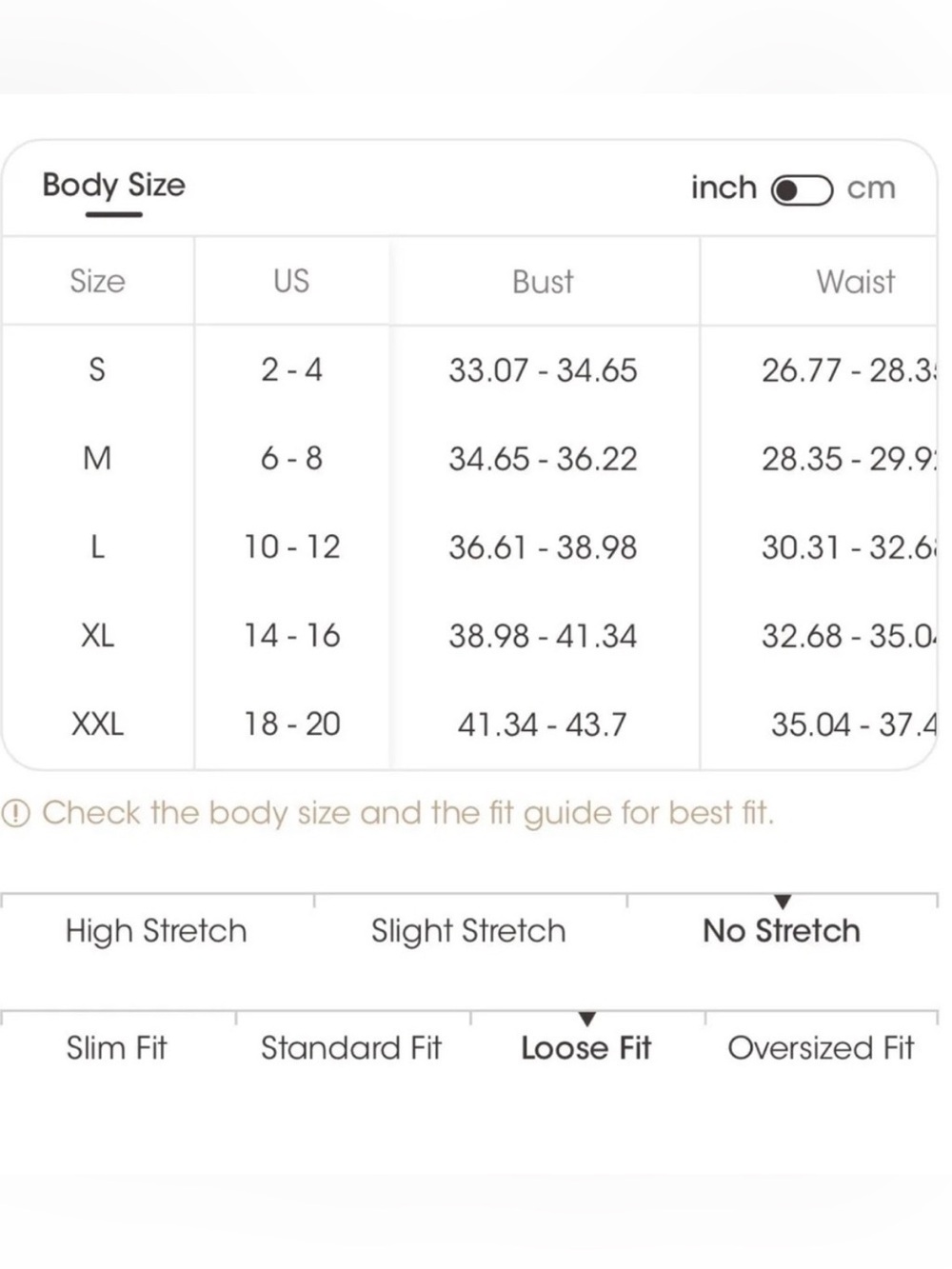The image size is (952, 1269).
Task: Select Loose Fit option
Action: pos(586,1048)
